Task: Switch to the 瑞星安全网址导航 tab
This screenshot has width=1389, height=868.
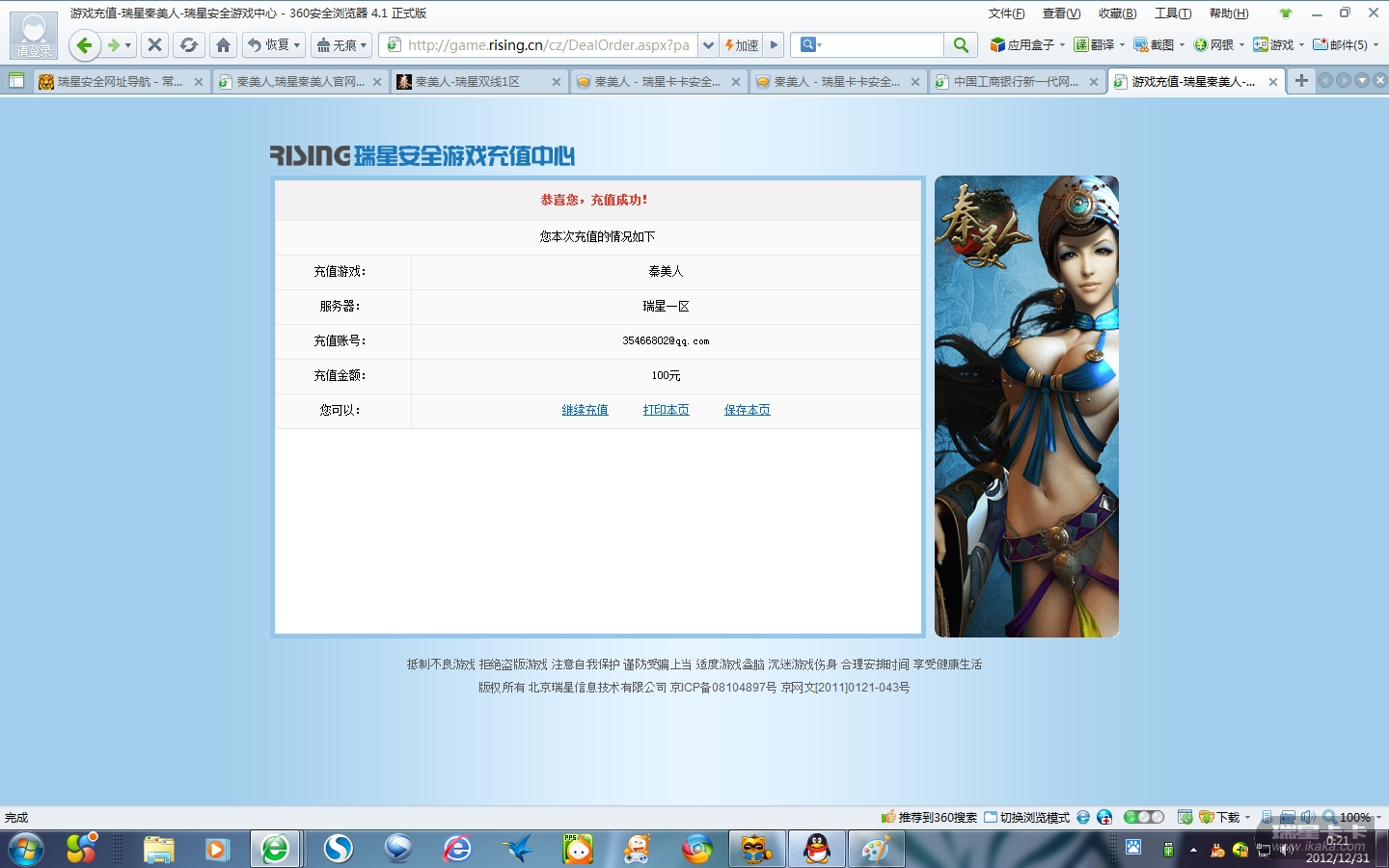Action: (x=121, y=82)
